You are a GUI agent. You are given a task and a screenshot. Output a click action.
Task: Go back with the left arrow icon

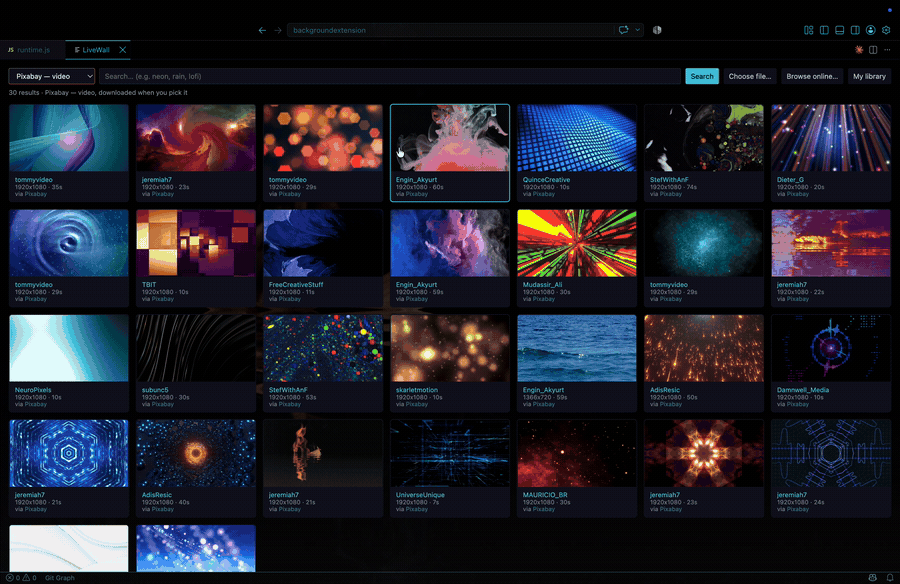262,30
